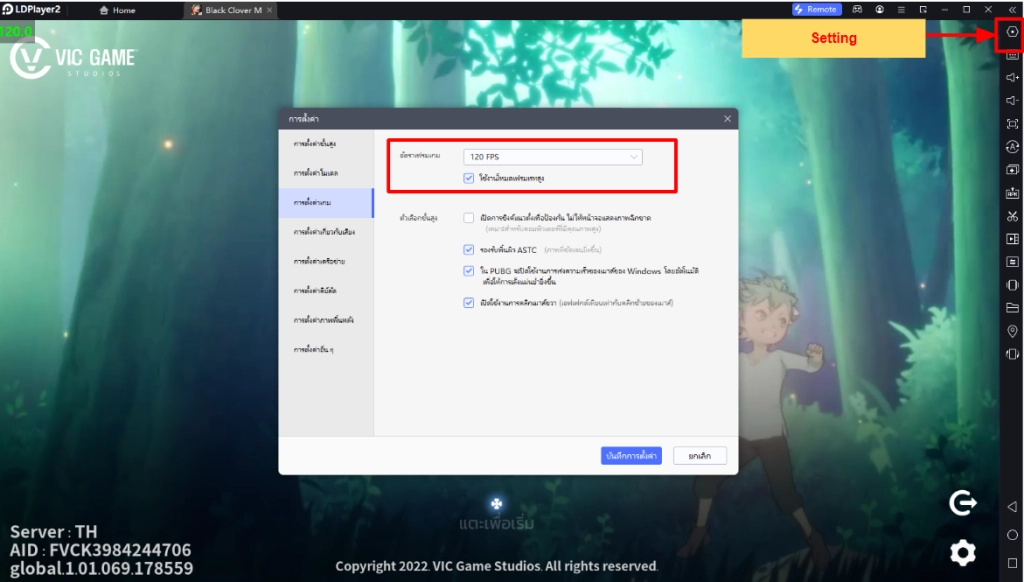
Task: Open LDPlayer settings hexagon icon in sidebar
Action: [1012, 32]
